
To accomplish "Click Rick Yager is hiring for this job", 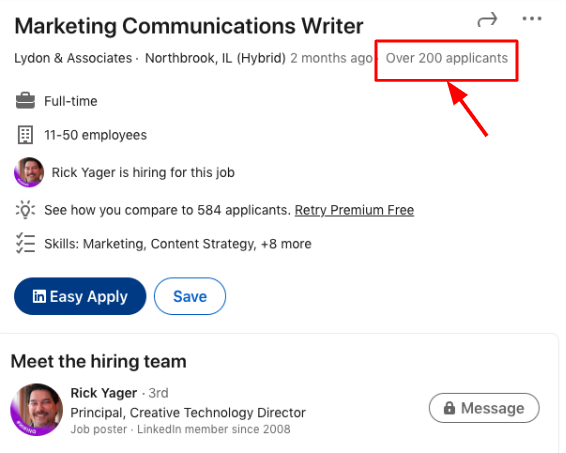I will pos(143,173).
